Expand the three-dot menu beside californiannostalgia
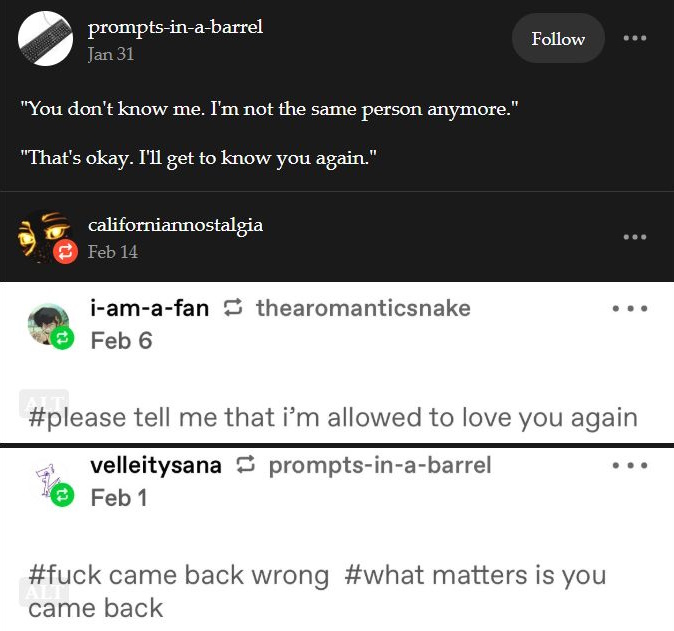The height and width of the screenshot is (631, 674). pyautogui.click(x=634, y=237)
